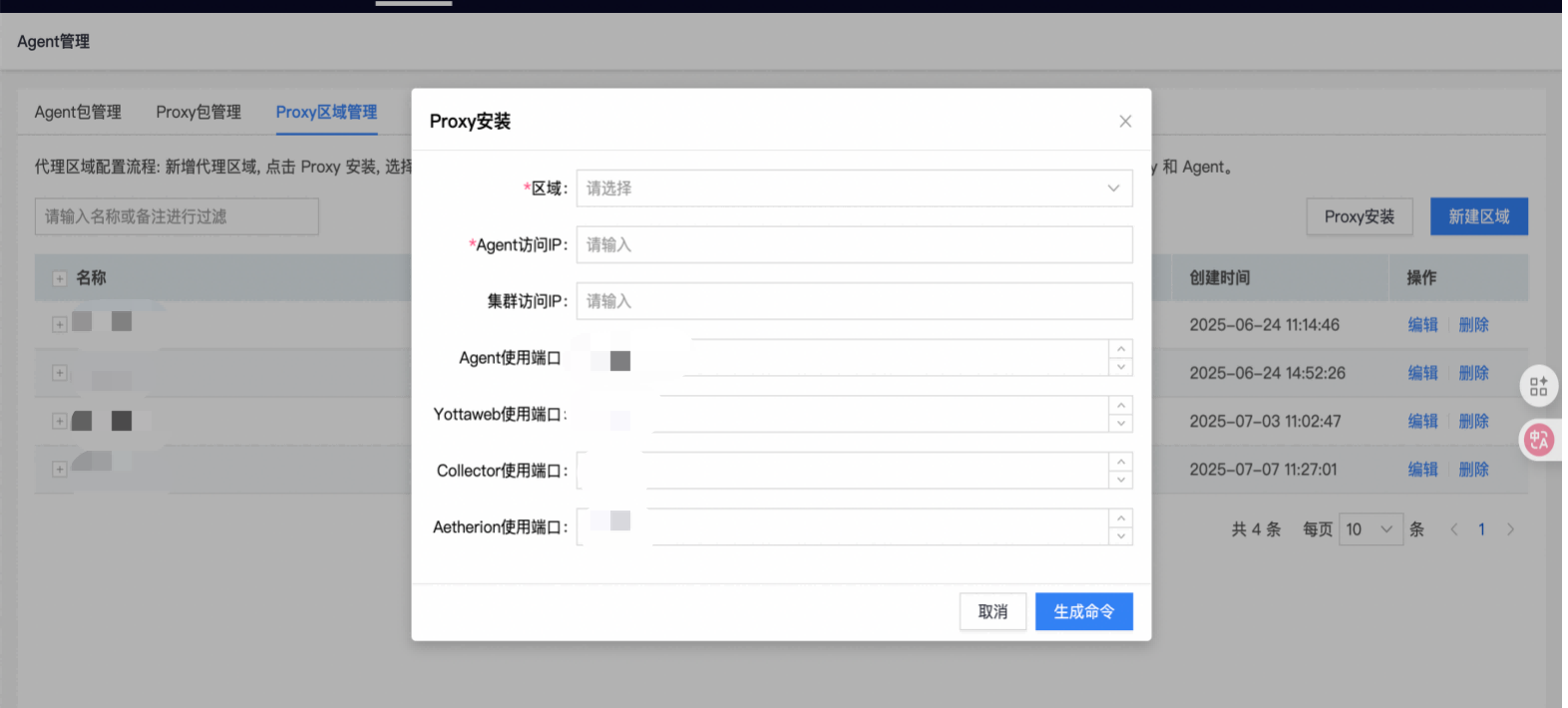Click 编辑 for row 2025-07-03 11:02:47
Viewport: 1568px width, 708px height.
(1422, 421)
